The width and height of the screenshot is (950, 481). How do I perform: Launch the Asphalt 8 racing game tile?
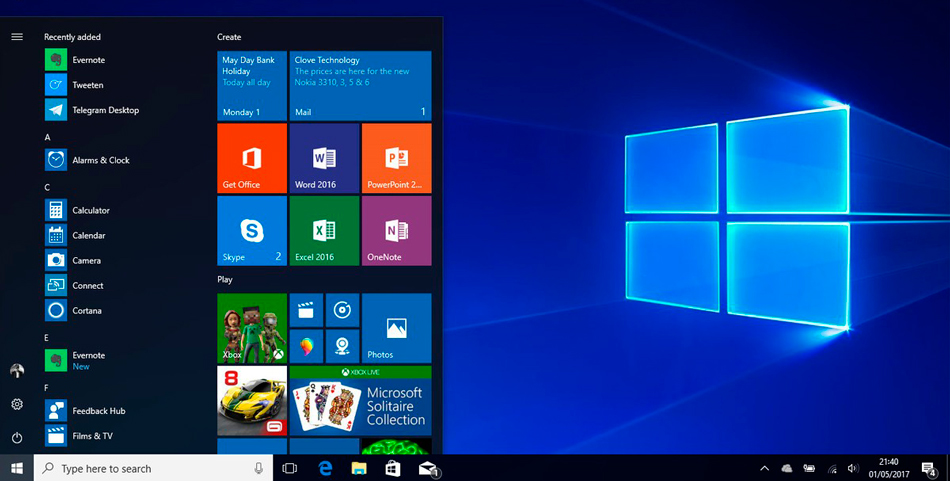(252, 400)
